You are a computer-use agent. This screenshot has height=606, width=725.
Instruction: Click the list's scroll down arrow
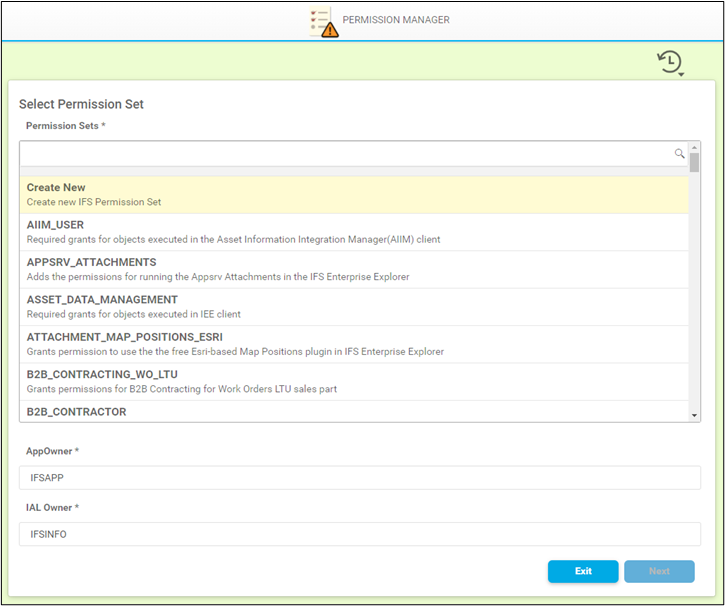point(694,415)
